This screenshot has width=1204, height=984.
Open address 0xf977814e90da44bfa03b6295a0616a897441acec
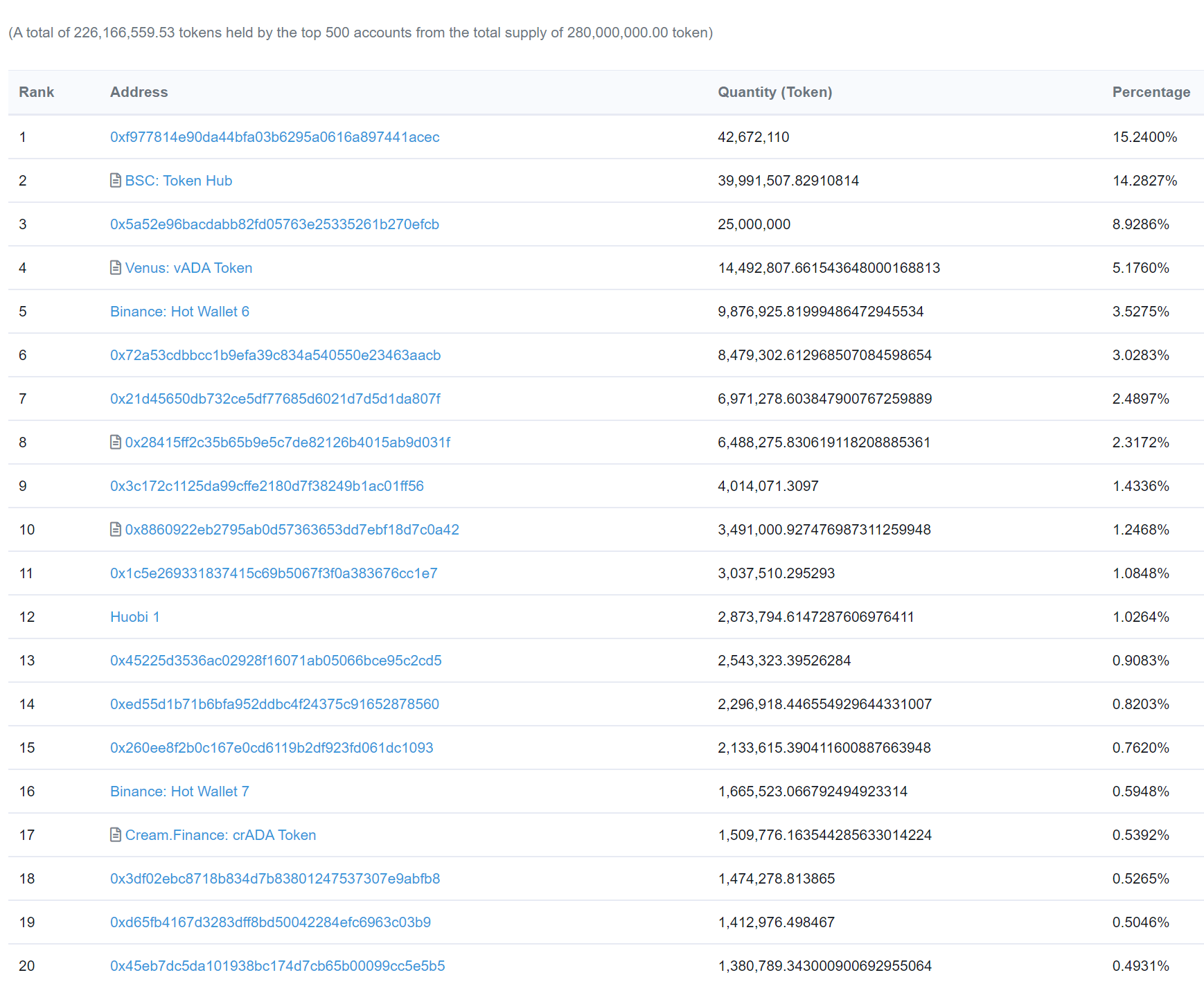click(x=275, y=137)
